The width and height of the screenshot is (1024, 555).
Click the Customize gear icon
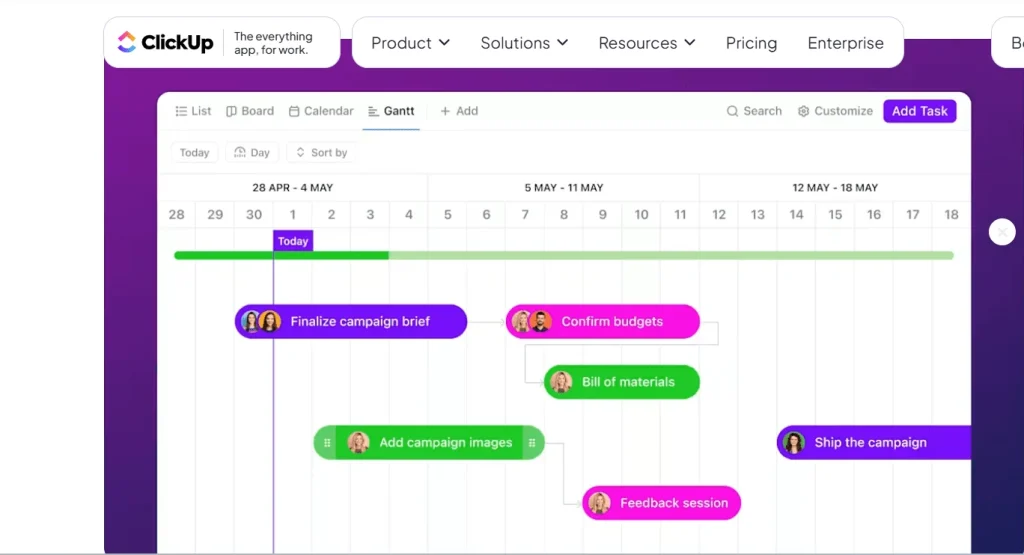(803, 111)
